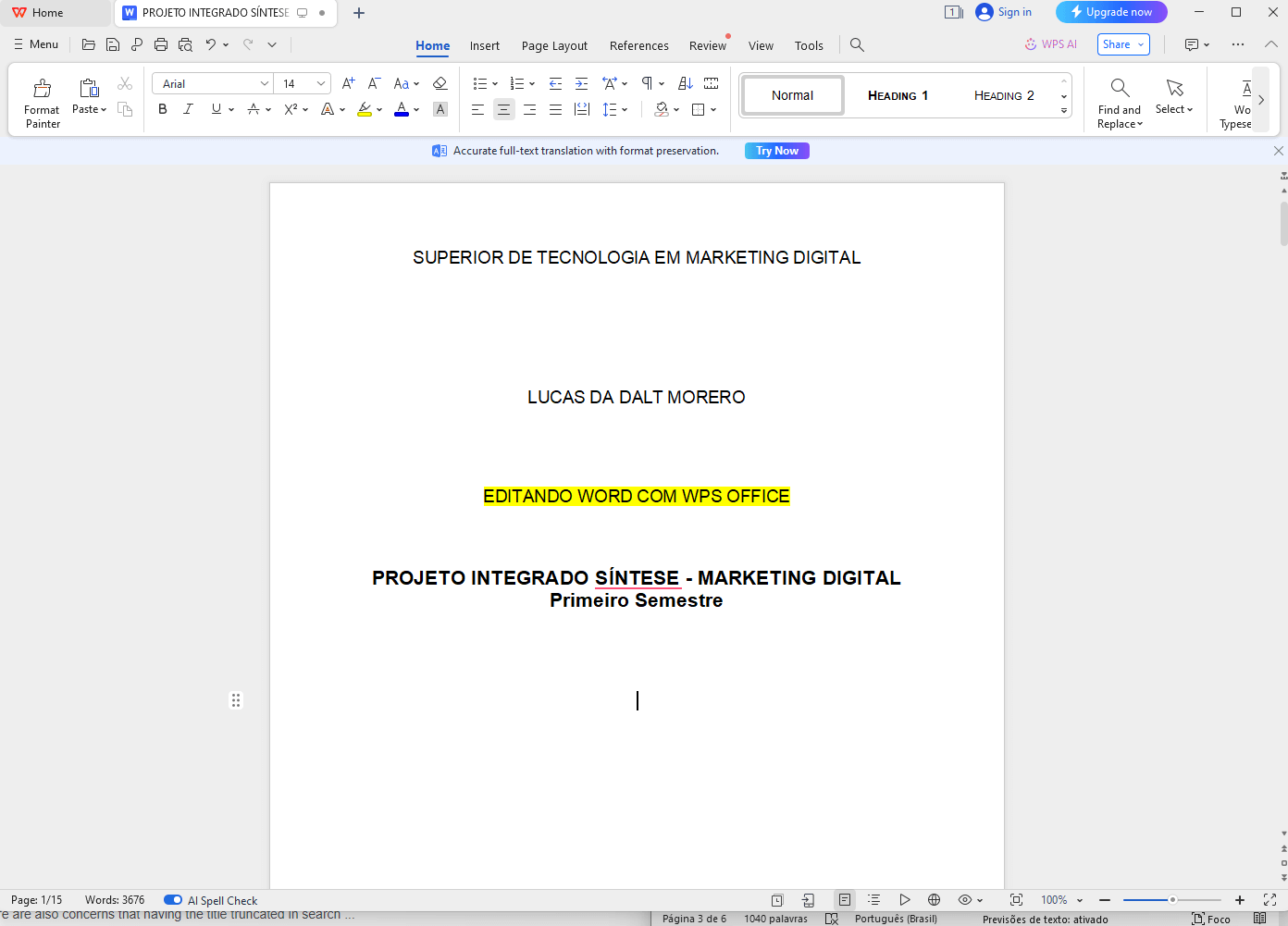Open the Insert tab
1288x926 pixels.
[484, 45]
